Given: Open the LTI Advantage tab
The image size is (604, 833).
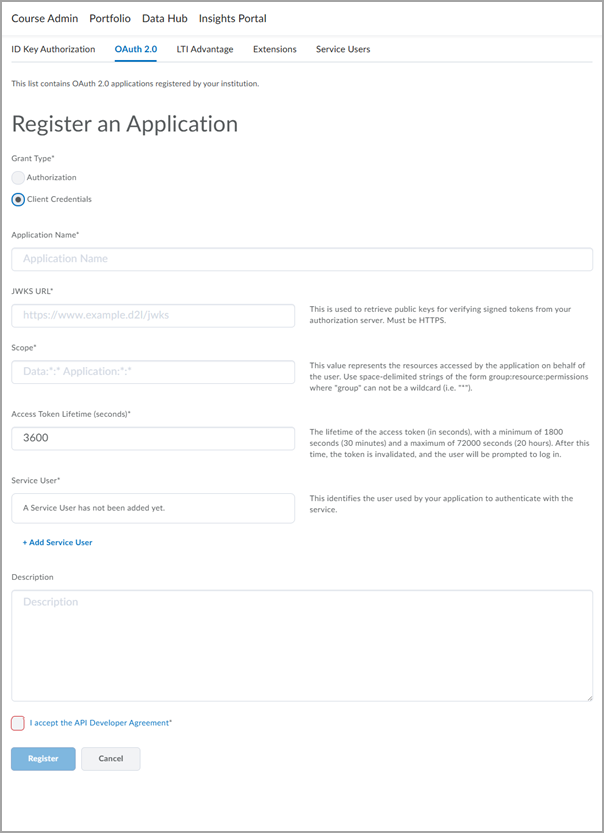Looking at the screenshot, I should pyautogui.click(x=205, y=48).
